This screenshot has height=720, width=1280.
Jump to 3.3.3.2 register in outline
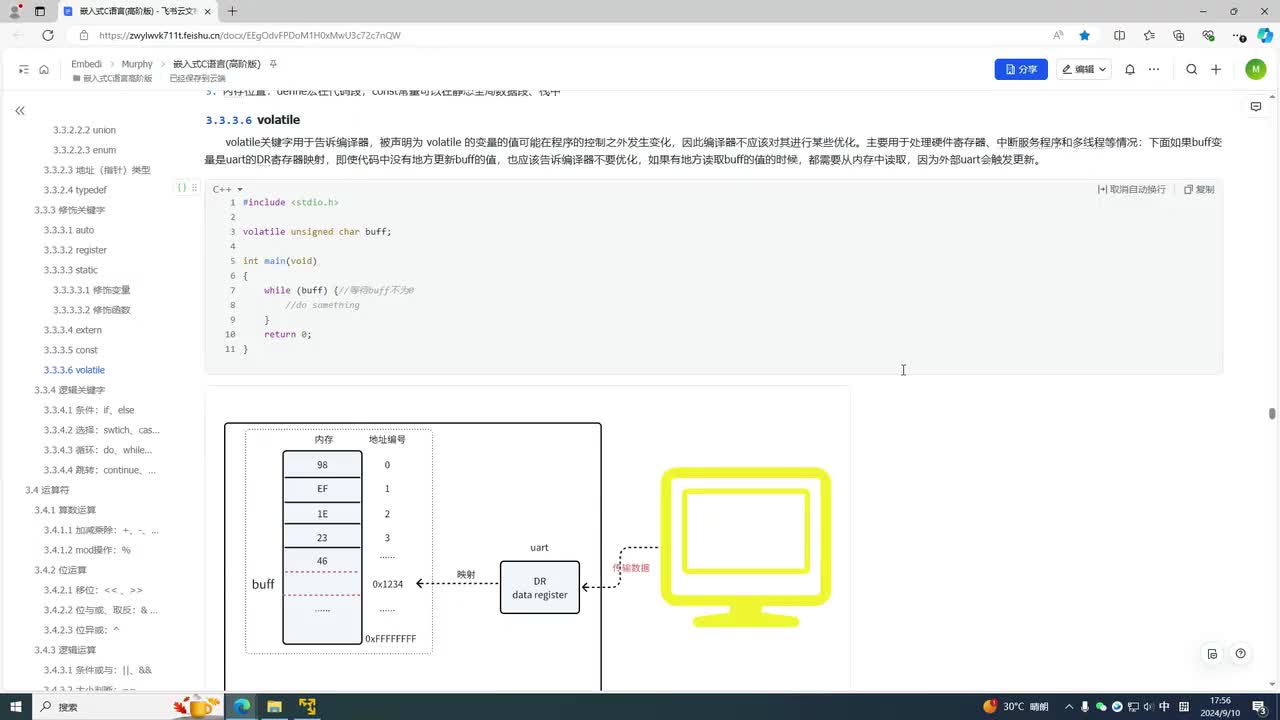click(x=75, y=250)
